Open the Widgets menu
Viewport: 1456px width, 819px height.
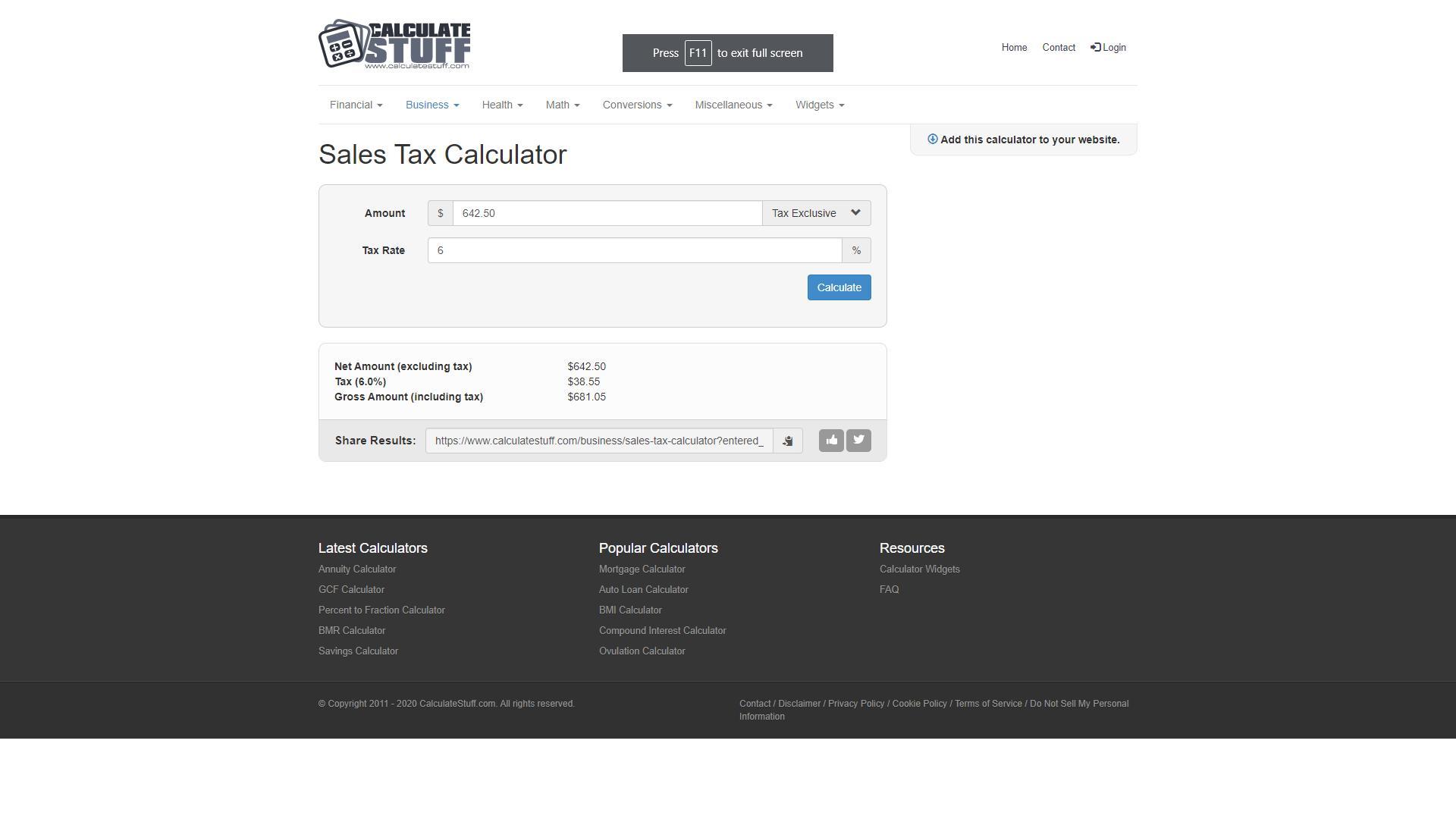[x=819, y=105]
